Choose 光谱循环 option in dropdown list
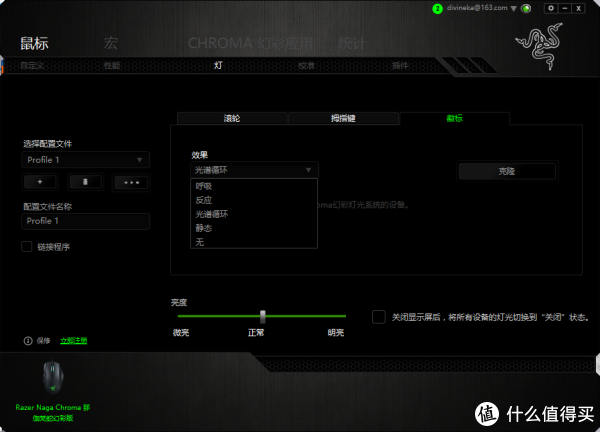600x432 pixels. [254, 214]
